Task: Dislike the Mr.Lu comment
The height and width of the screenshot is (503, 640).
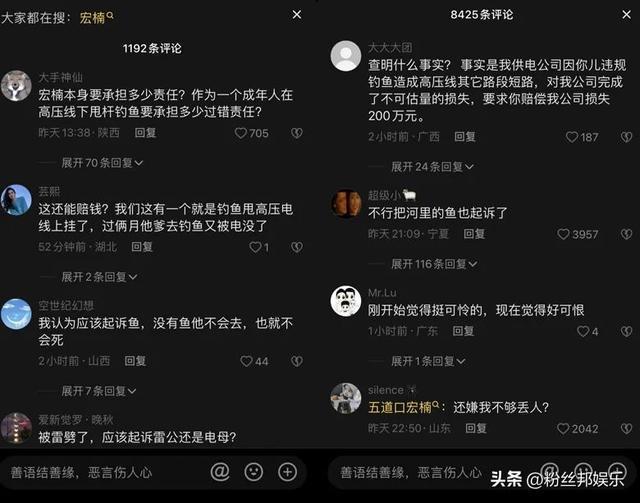Action: pos(627,331)
